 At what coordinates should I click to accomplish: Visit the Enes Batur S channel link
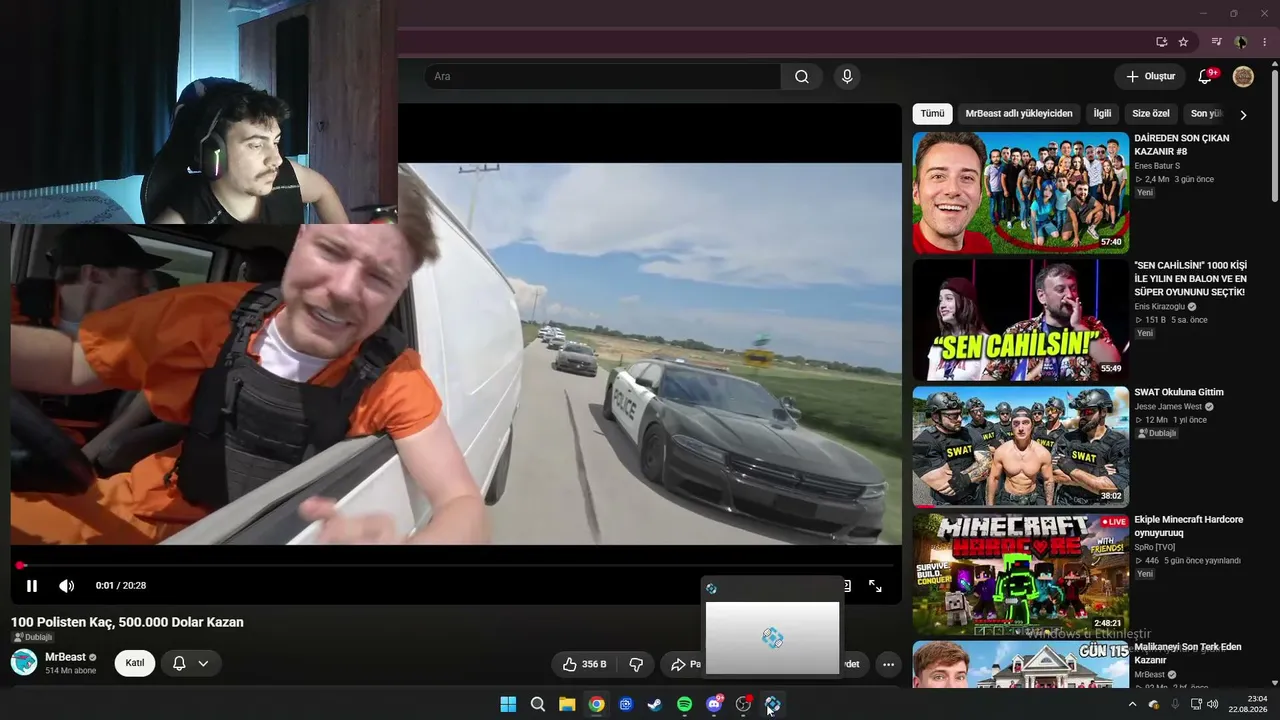[1157, 166]
